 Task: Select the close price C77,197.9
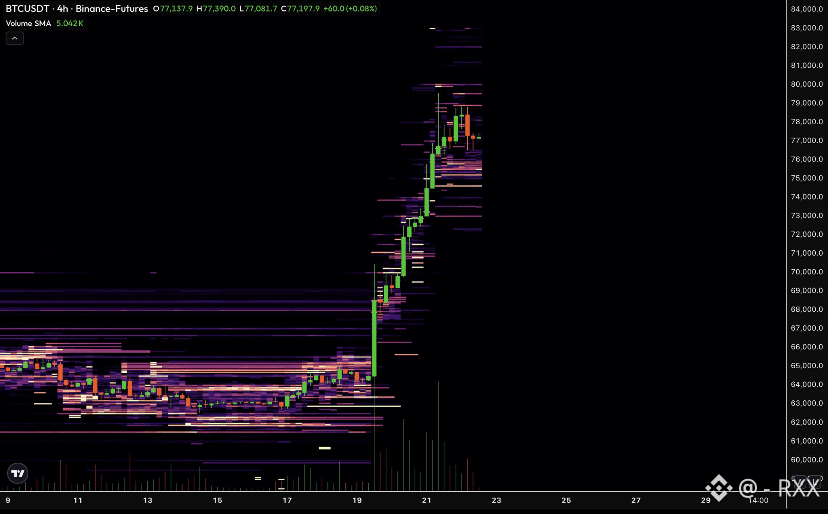click(300, 8)
